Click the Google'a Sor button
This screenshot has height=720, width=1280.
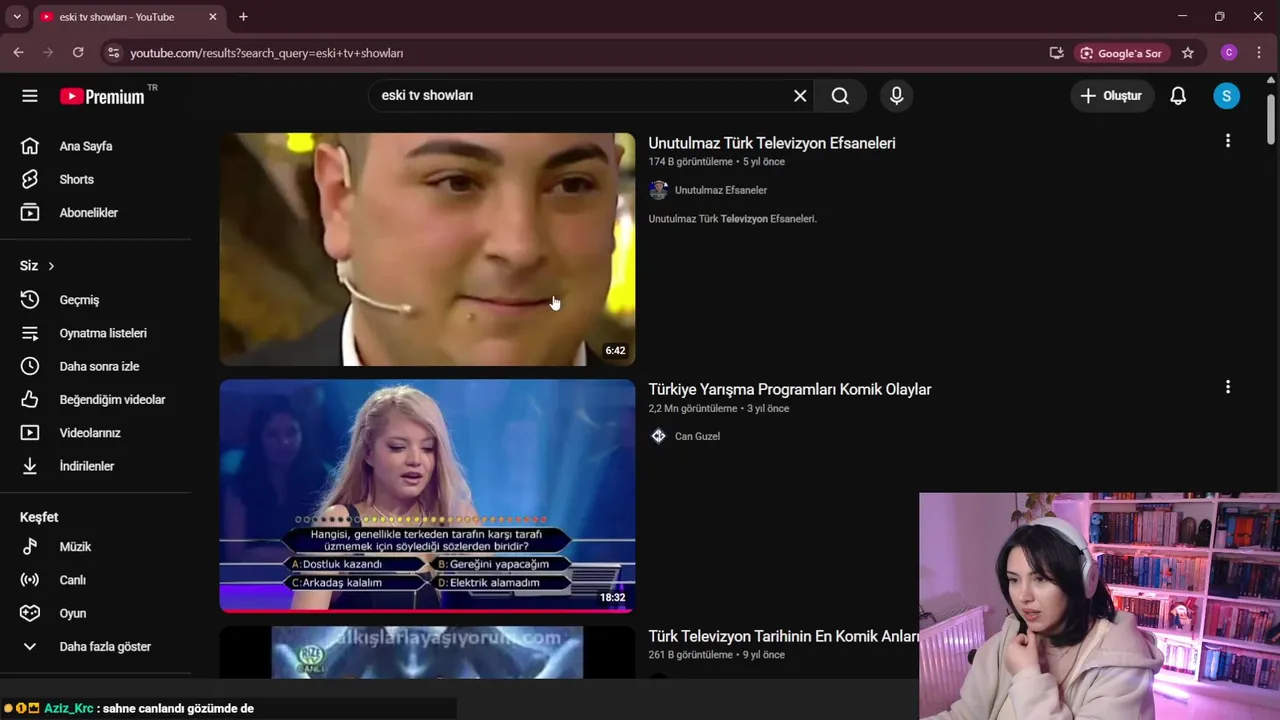tap(1120, 53)
